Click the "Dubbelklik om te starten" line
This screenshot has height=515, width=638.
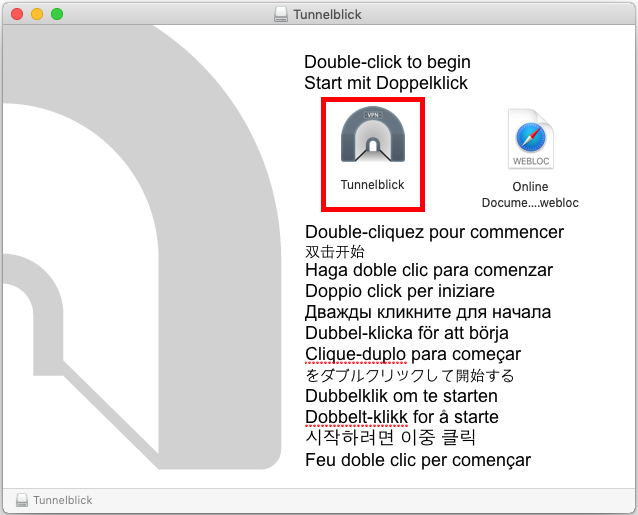click(401, 396)
